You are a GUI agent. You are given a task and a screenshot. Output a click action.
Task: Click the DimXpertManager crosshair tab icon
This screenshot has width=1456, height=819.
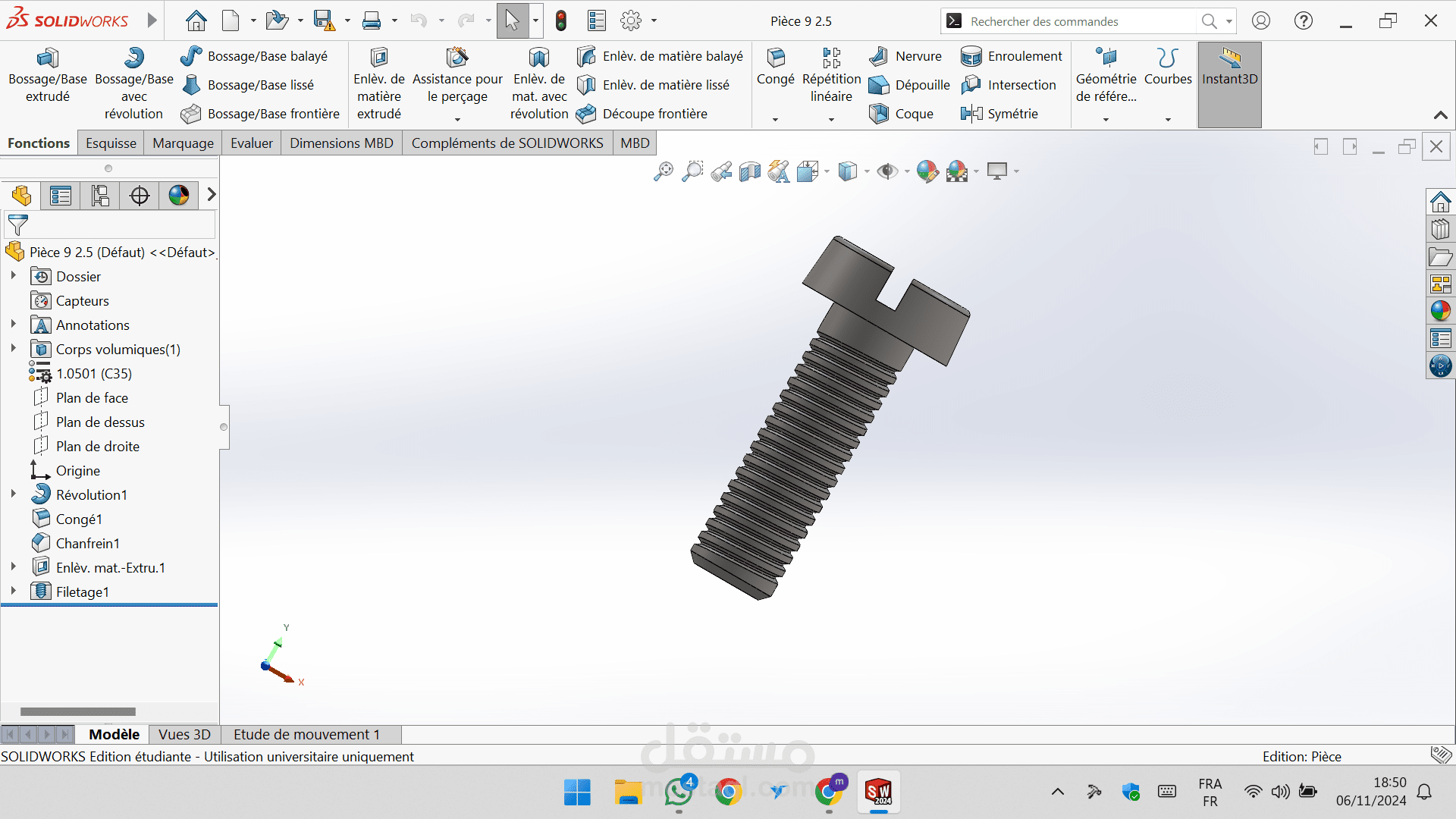point(140,196)
